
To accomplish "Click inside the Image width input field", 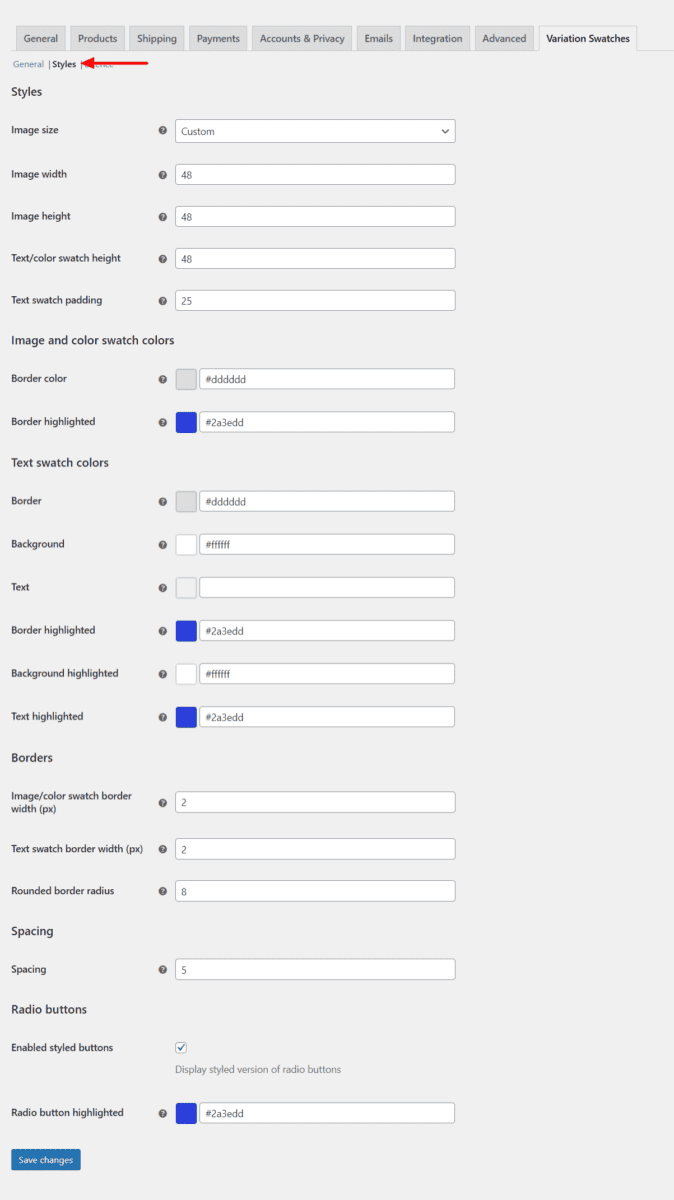I will point(314,174).
